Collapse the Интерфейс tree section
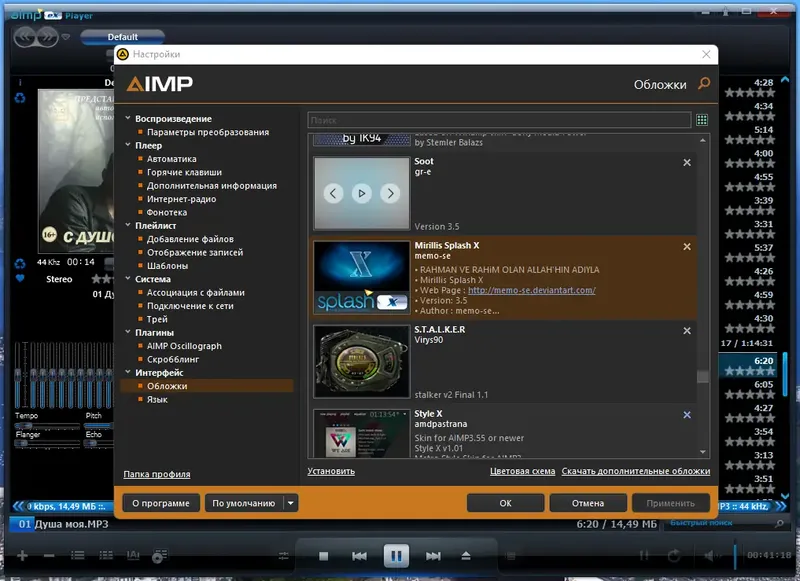This screenshot has width=800, height=581. coord(128,372)
